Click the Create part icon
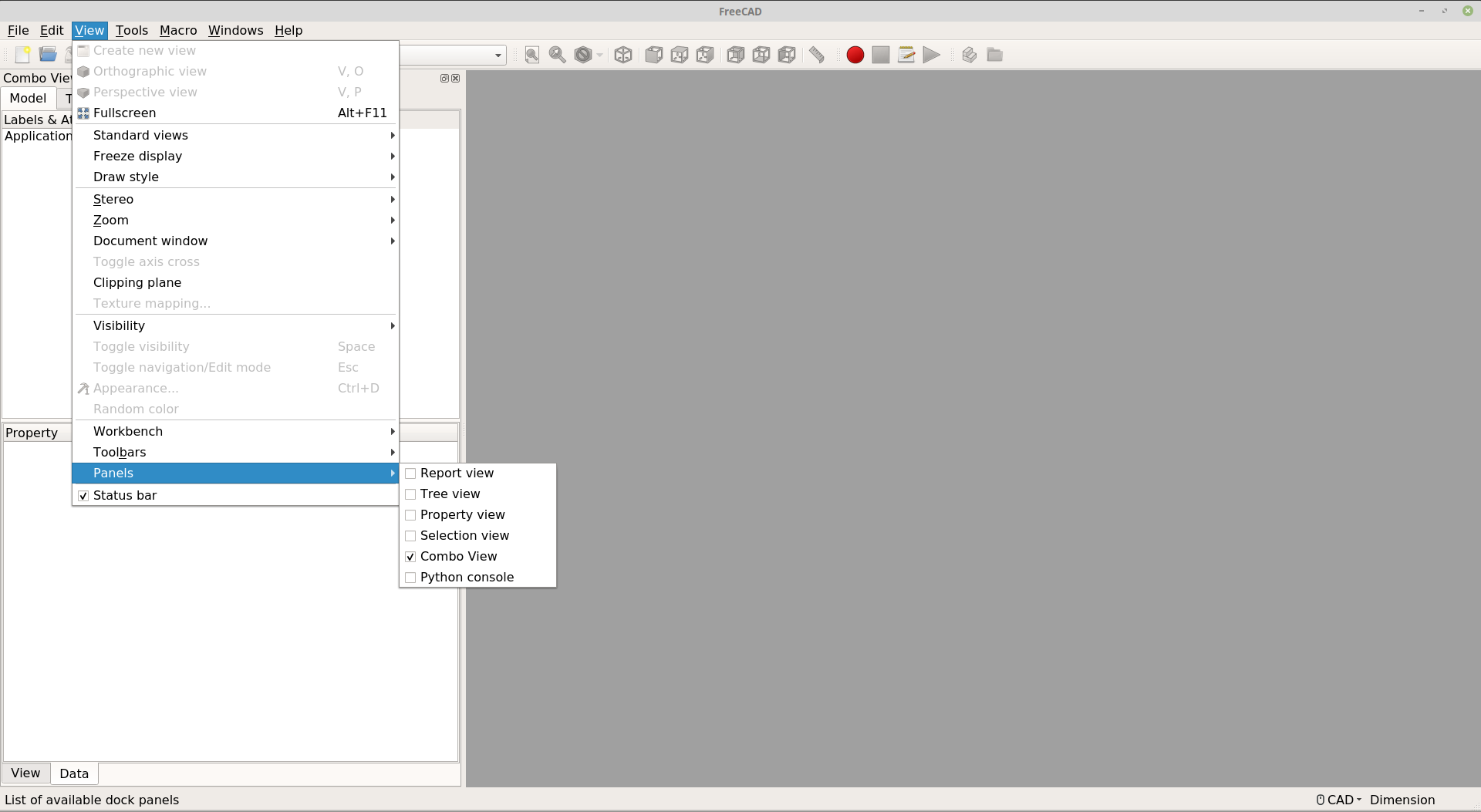The image size is (1481, 812). pyautogui.click(x=970, y=55)
